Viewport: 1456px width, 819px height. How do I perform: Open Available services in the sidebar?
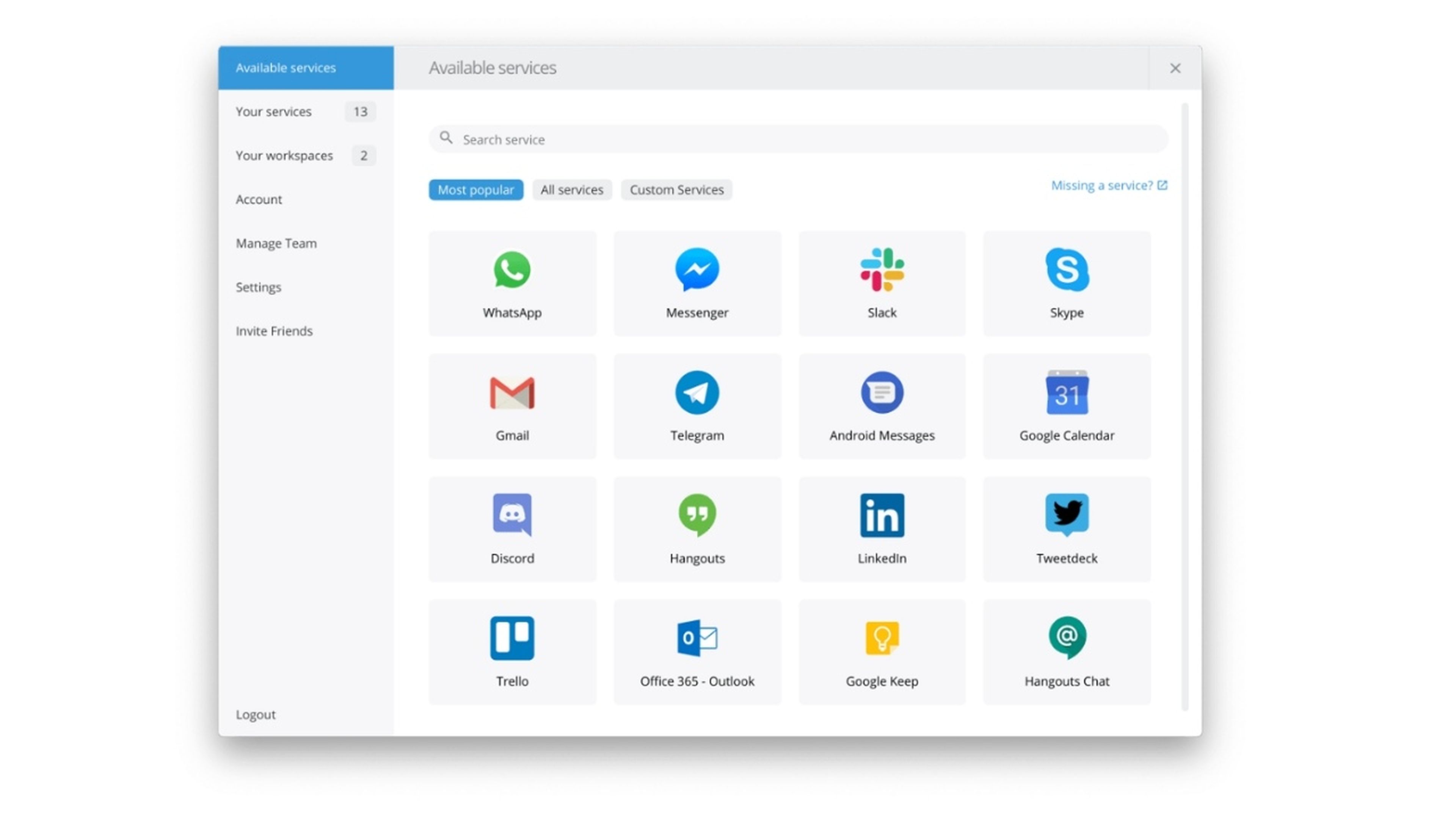coord(306,68)
